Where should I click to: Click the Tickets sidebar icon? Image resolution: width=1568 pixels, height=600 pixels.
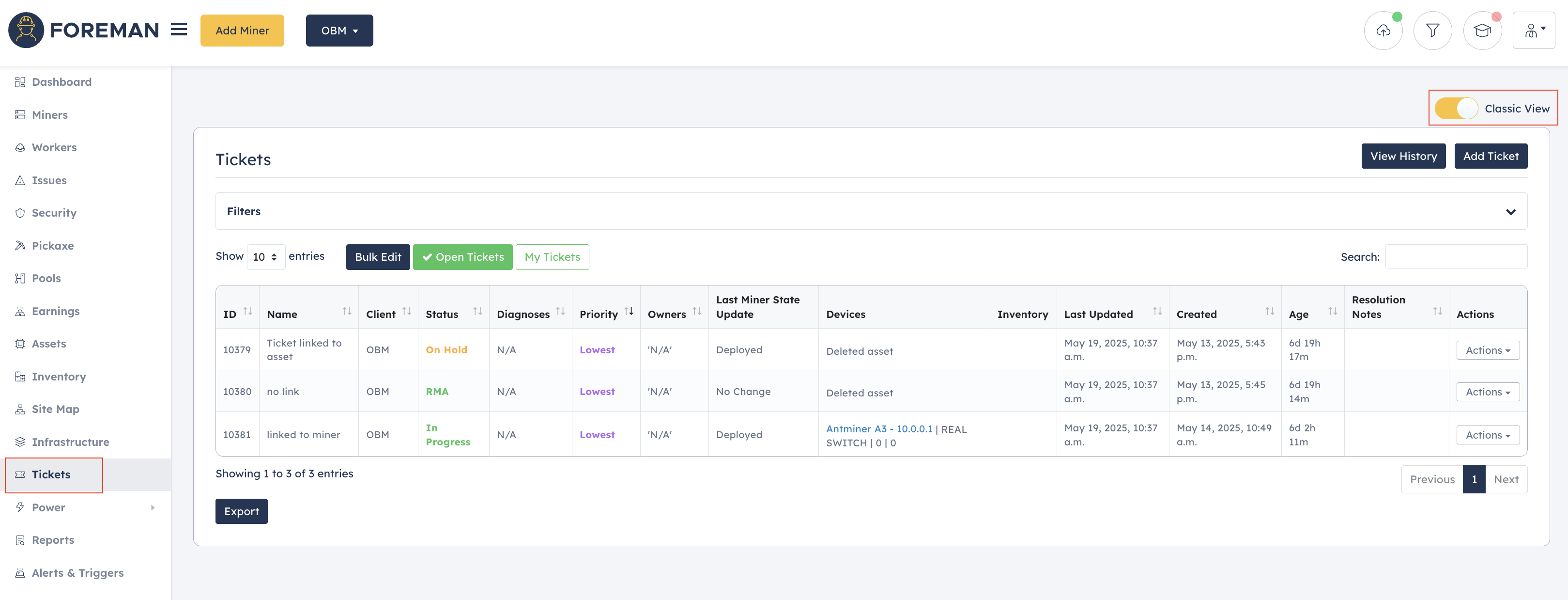tap(20, 474)
